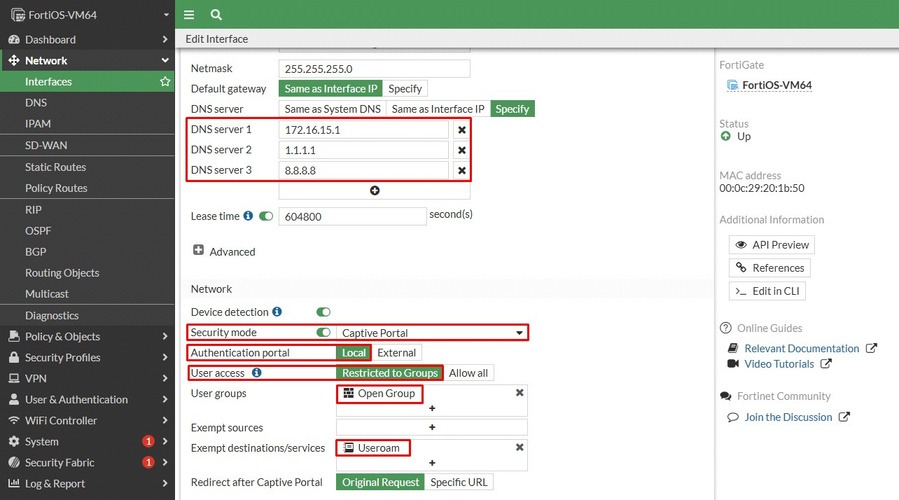Disable the Lease time toggle
Viewport: 899px width, 500px height.
pos(265,216)
